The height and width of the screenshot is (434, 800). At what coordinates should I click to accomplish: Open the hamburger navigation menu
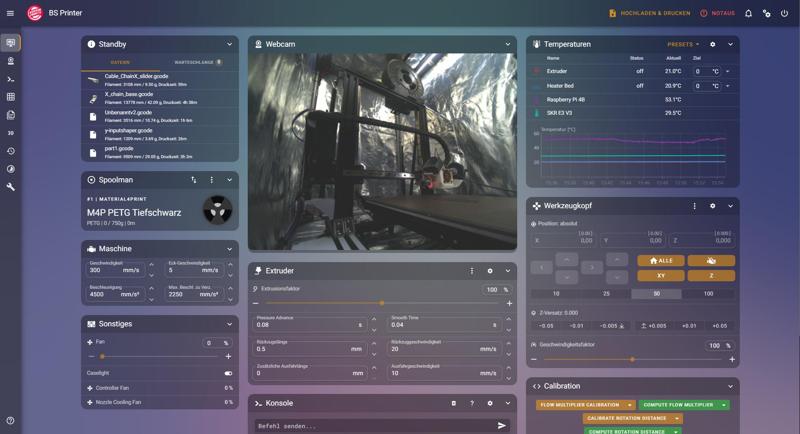click(x=10, y=13)
